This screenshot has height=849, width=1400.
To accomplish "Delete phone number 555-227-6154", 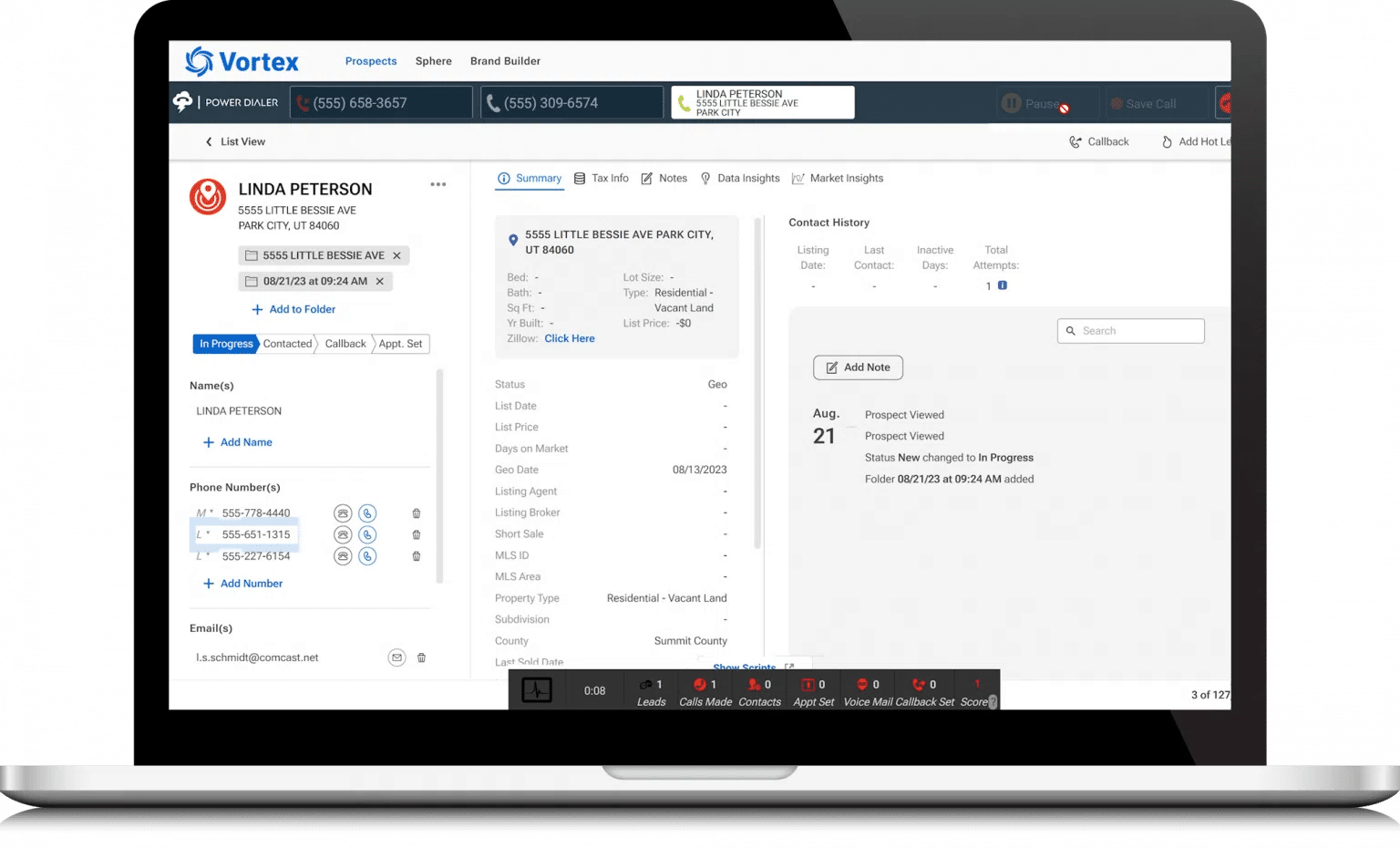I will tap(417, 556).
